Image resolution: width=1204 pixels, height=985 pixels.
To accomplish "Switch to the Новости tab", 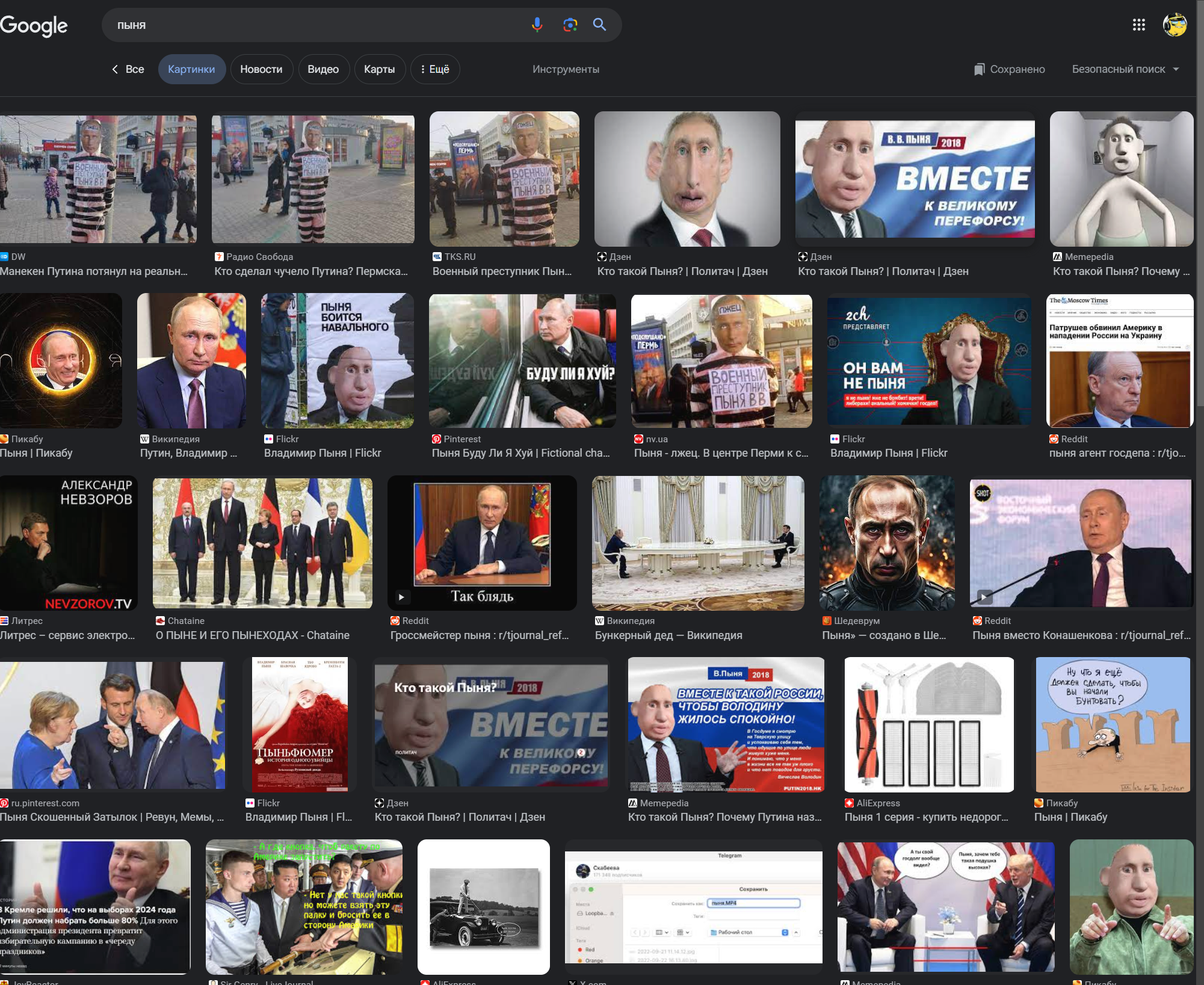I will (x=261, y=69).
